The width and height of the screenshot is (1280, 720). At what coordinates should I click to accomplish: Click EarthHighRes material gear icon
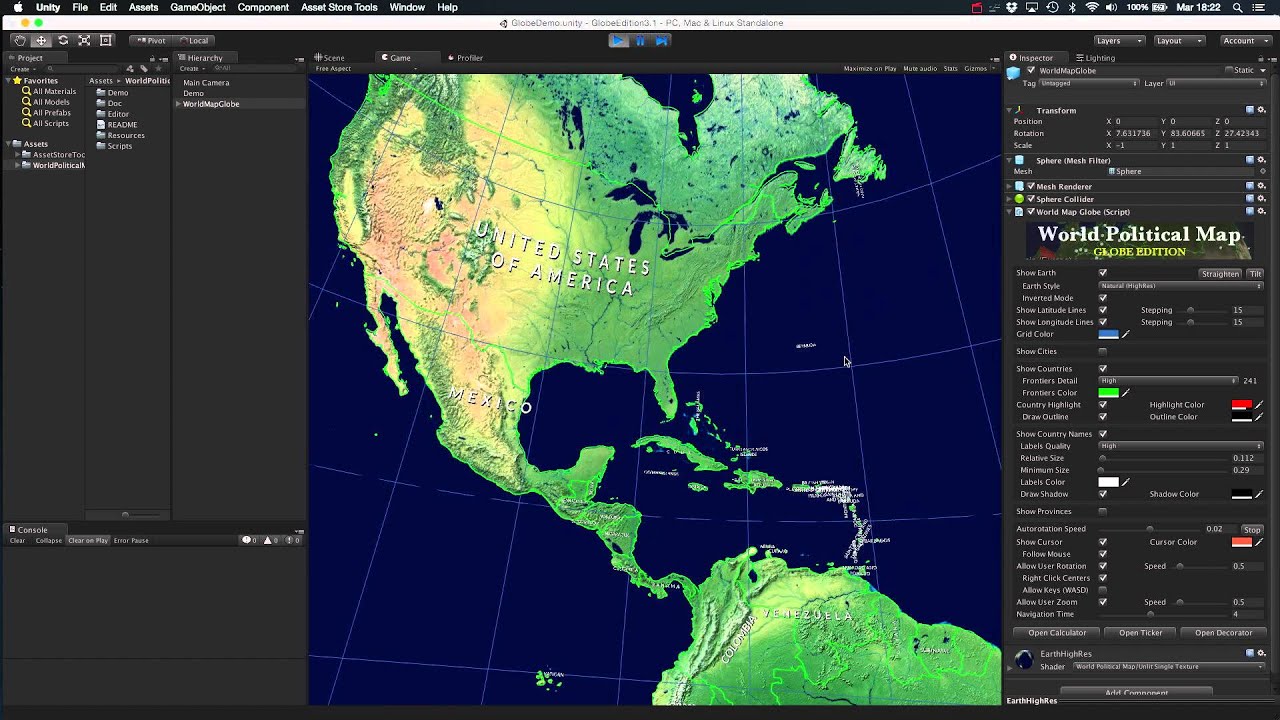click(x=1262, y=653)
